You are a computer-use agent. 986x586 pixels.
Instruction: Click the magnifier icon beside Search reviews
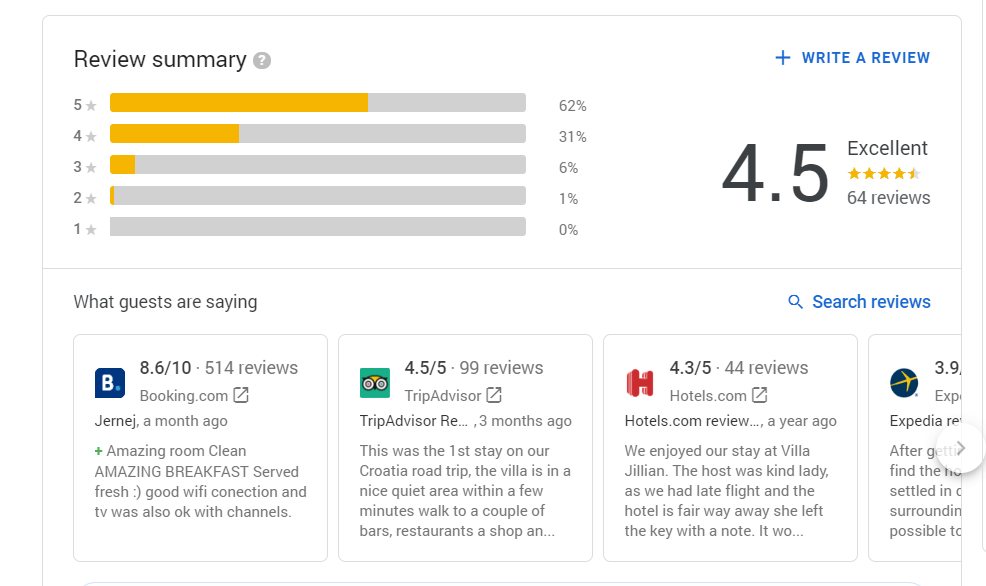[x=795, y=302]
